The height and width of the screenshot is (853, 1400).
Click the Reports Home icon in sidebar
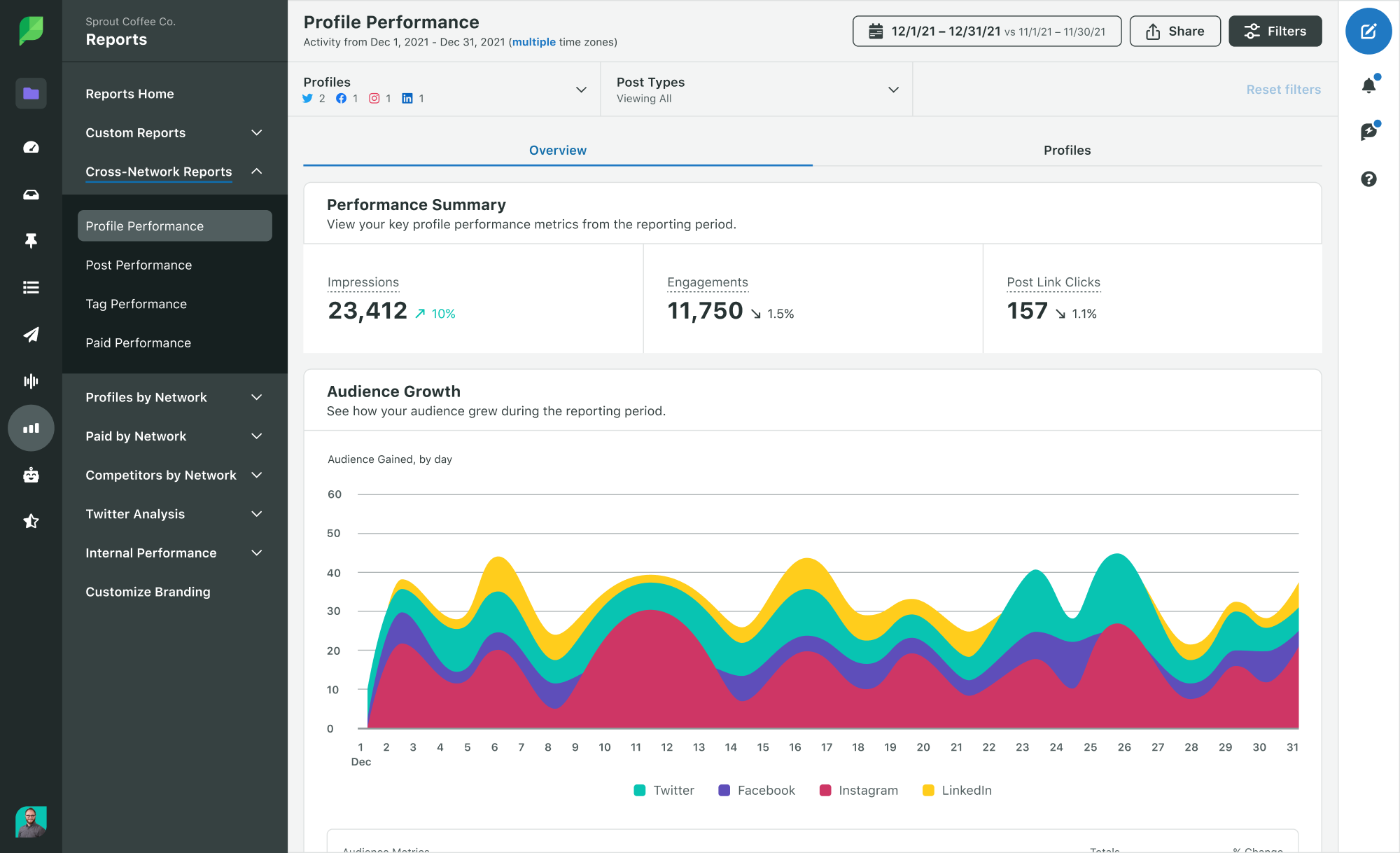pyautogui.click(x=31, y=93)
